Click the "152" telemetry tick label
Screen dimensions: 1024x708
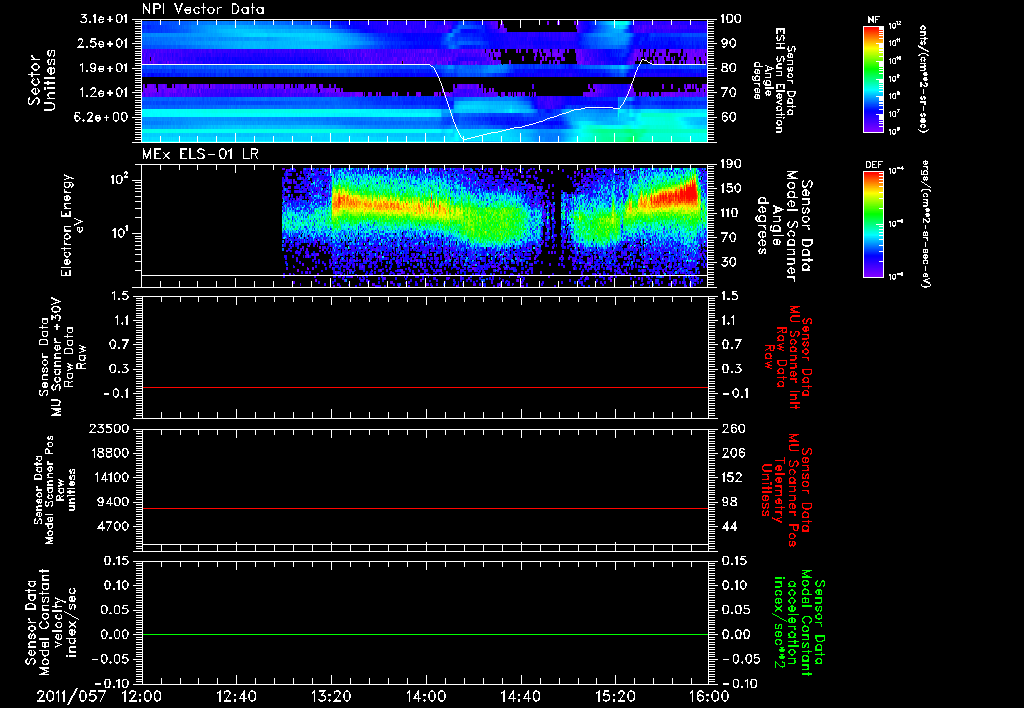pyautogui.click(x=732, y=477)
